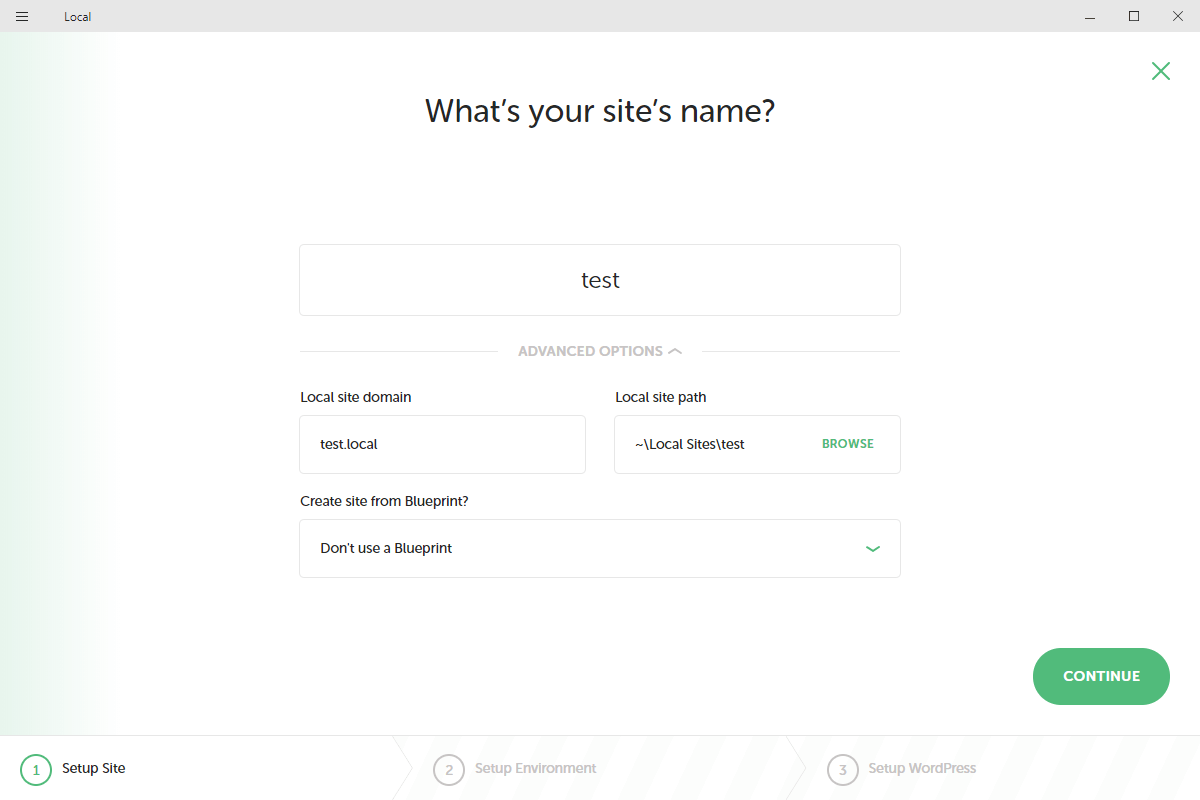Select the Don't use a Blueprint field
The height and width of the screenshot is (800, 1200).
pyautogui.click(x=600, y=548)
